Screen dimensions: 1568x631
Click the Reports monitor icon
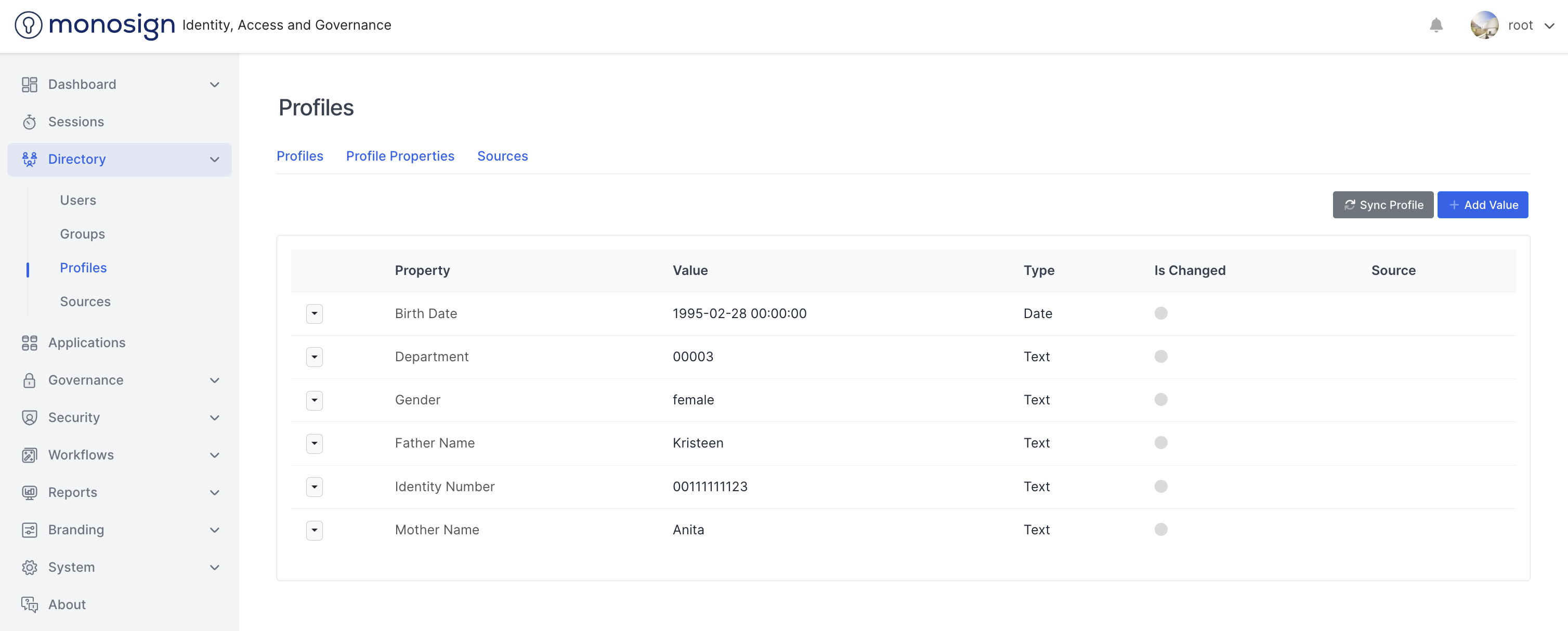click(29, 492)
